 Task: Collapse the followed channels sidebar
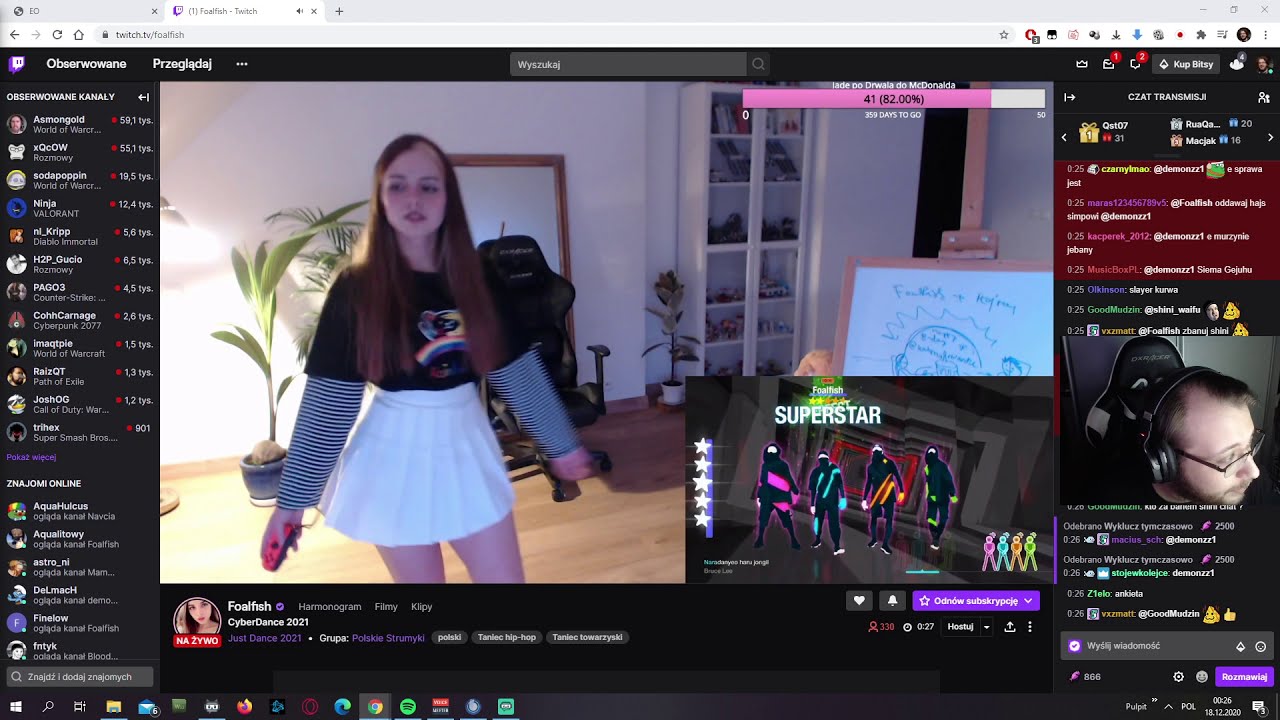coord(143,97)
